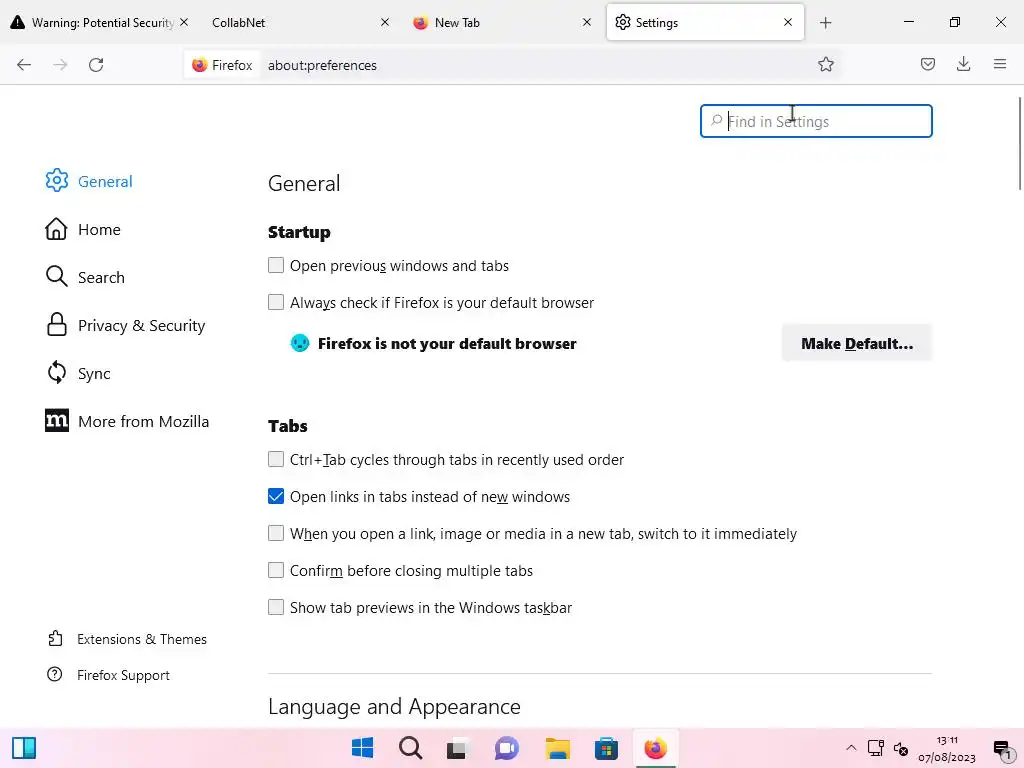Viewport: 1024px width, 768px height.
Task: Click the muted volume tray icon
Action: (901, 748)
